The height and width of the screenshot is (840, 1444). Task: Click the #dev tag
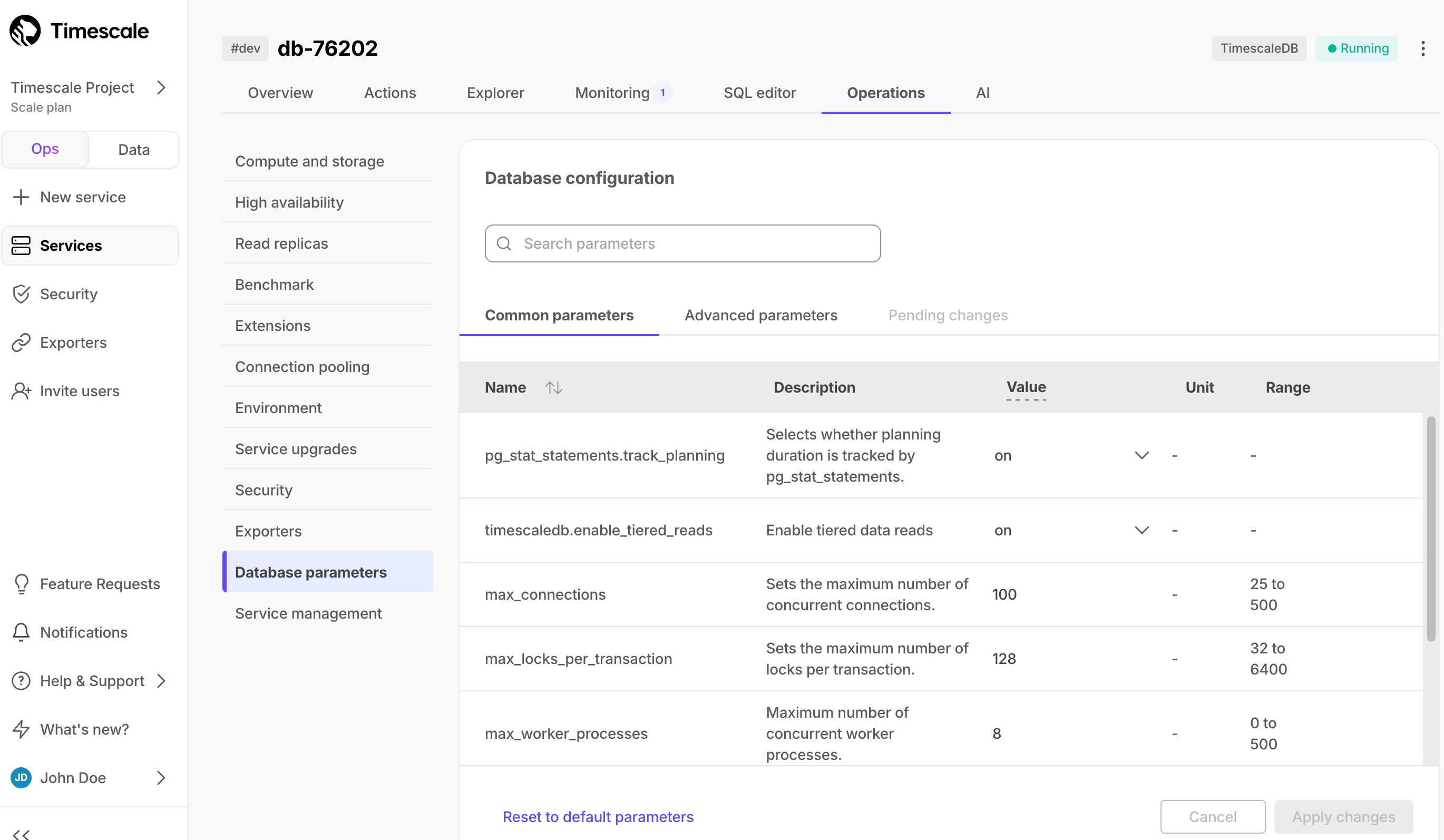point(245,48)
